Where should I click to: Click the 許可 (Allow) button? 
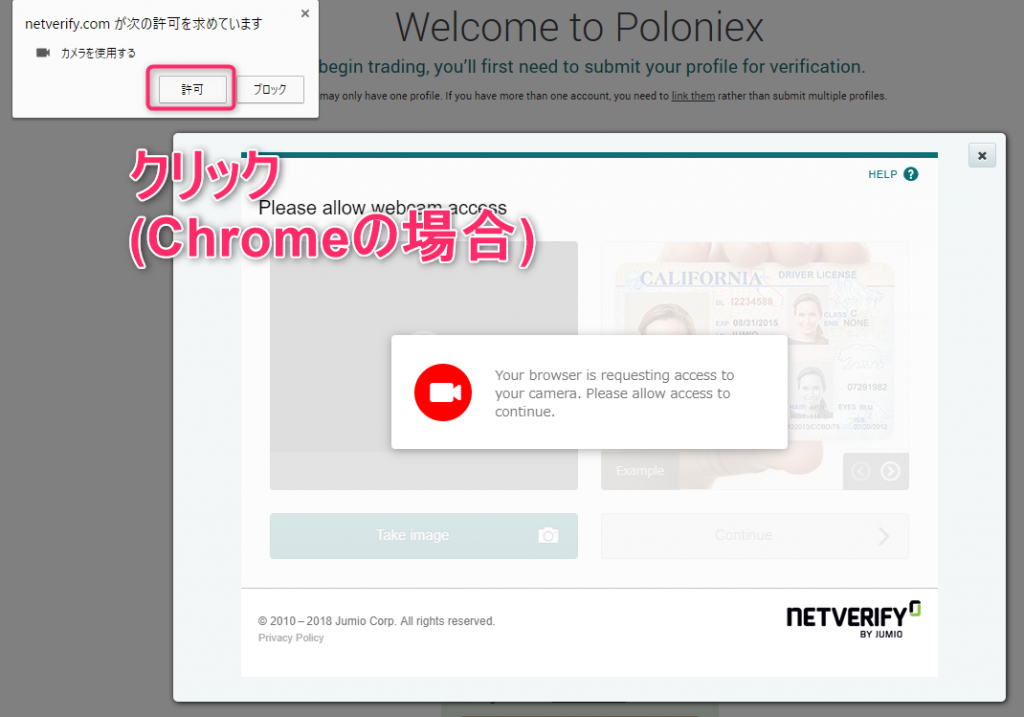point(192,90)
